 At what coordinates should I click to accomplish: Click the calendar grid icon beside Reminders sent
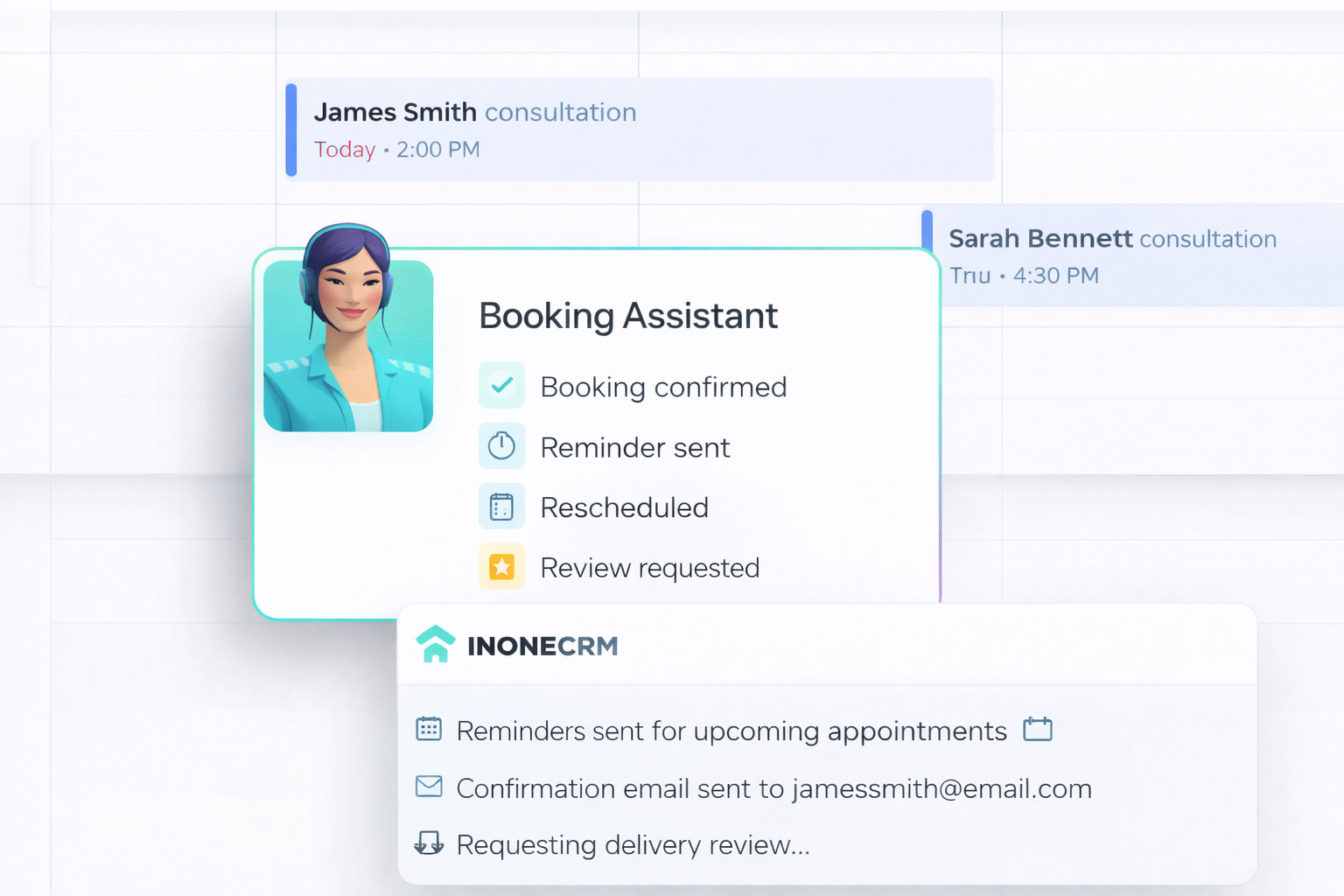click(x=429, y=729)
